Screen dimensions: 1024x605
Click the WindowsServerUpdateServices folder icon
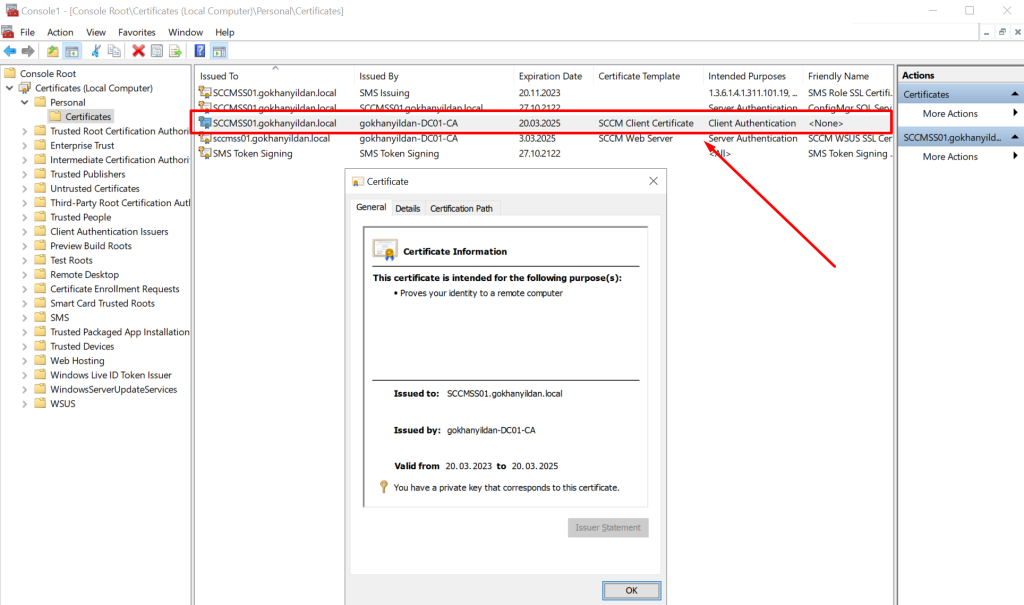coord(40,389)
